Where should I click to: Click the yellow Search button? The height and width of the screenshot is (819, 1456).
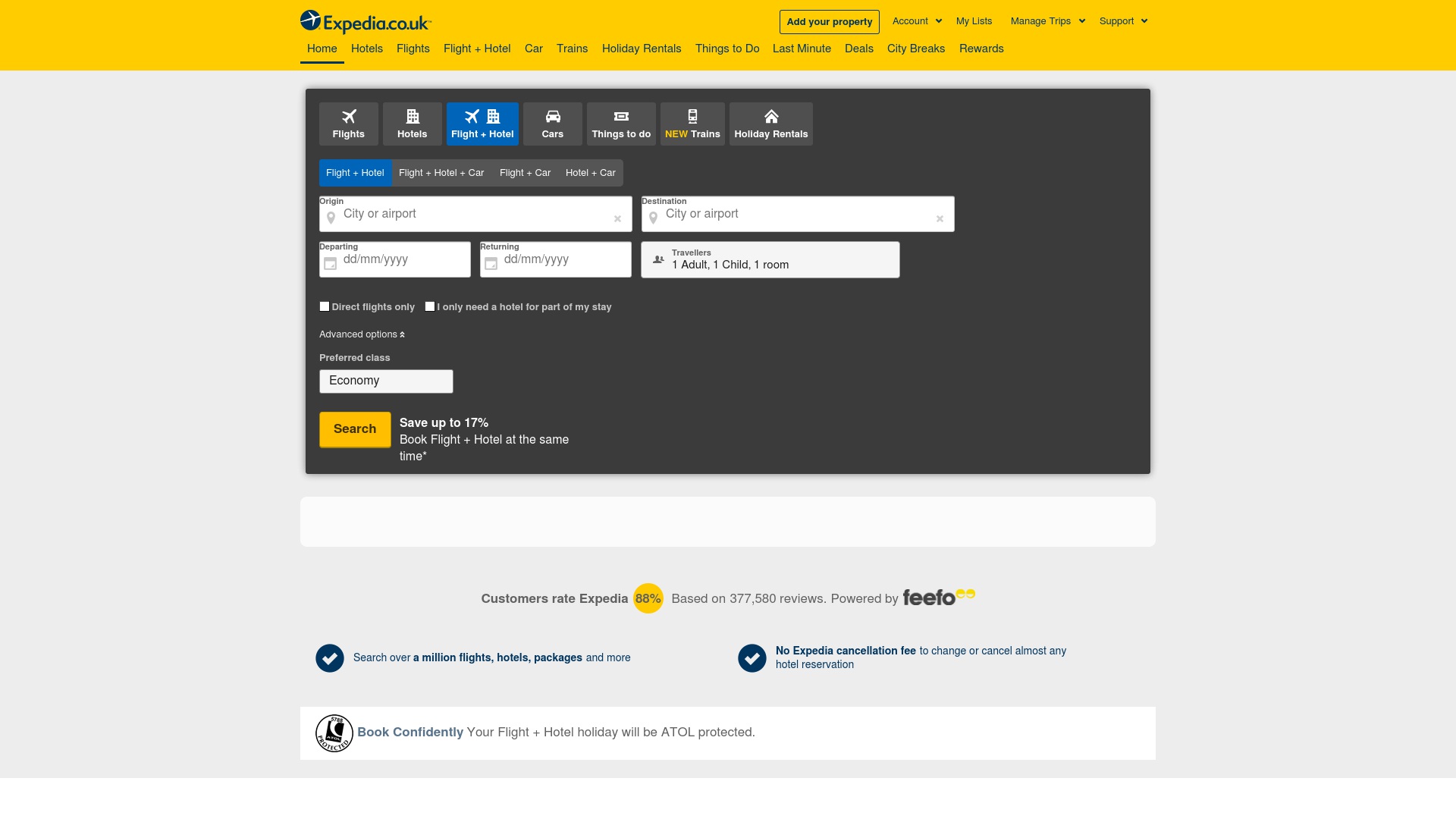point(355,429)
